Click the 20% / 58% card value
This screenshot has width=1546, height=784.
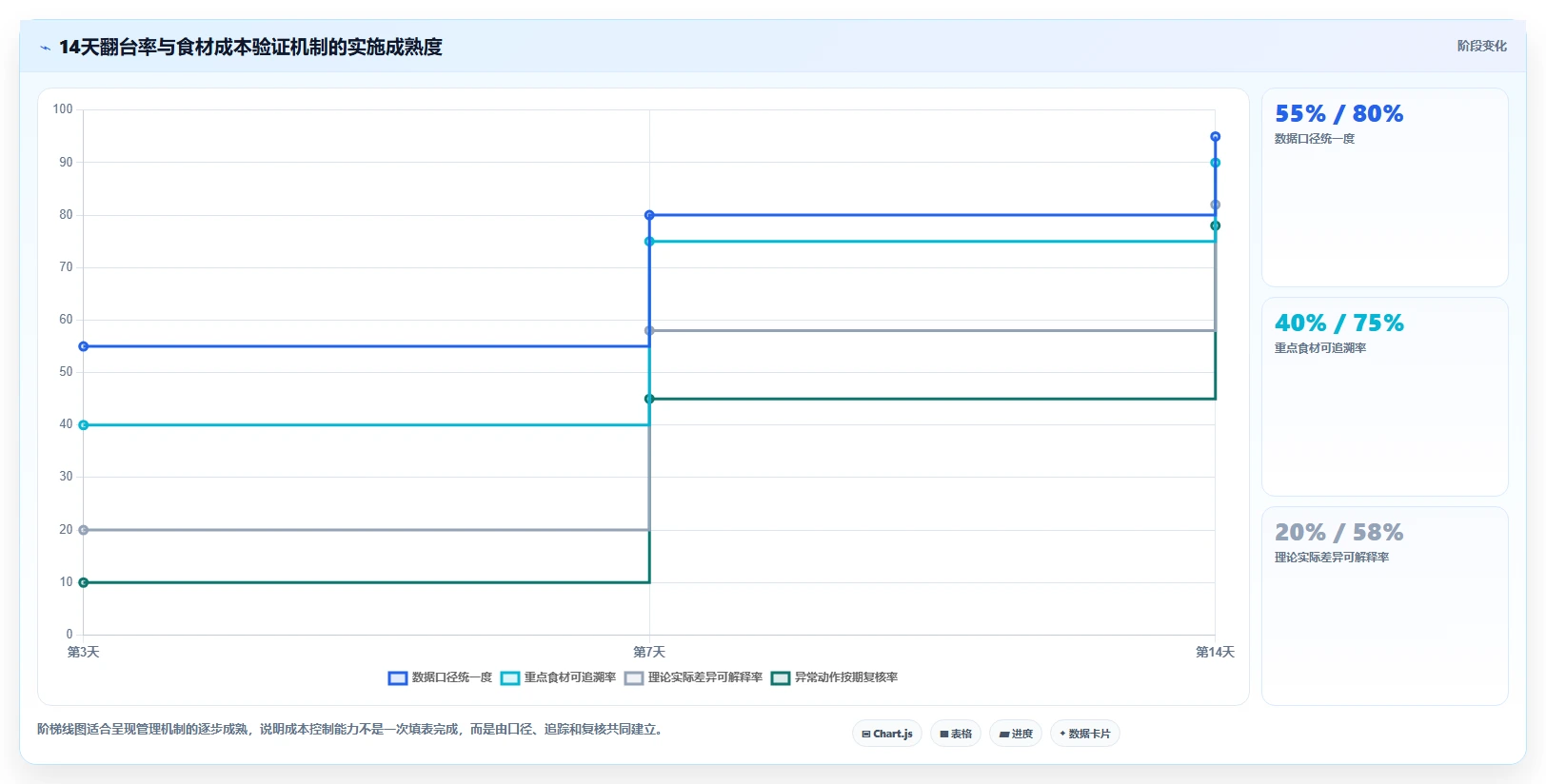coord(1338,533)
